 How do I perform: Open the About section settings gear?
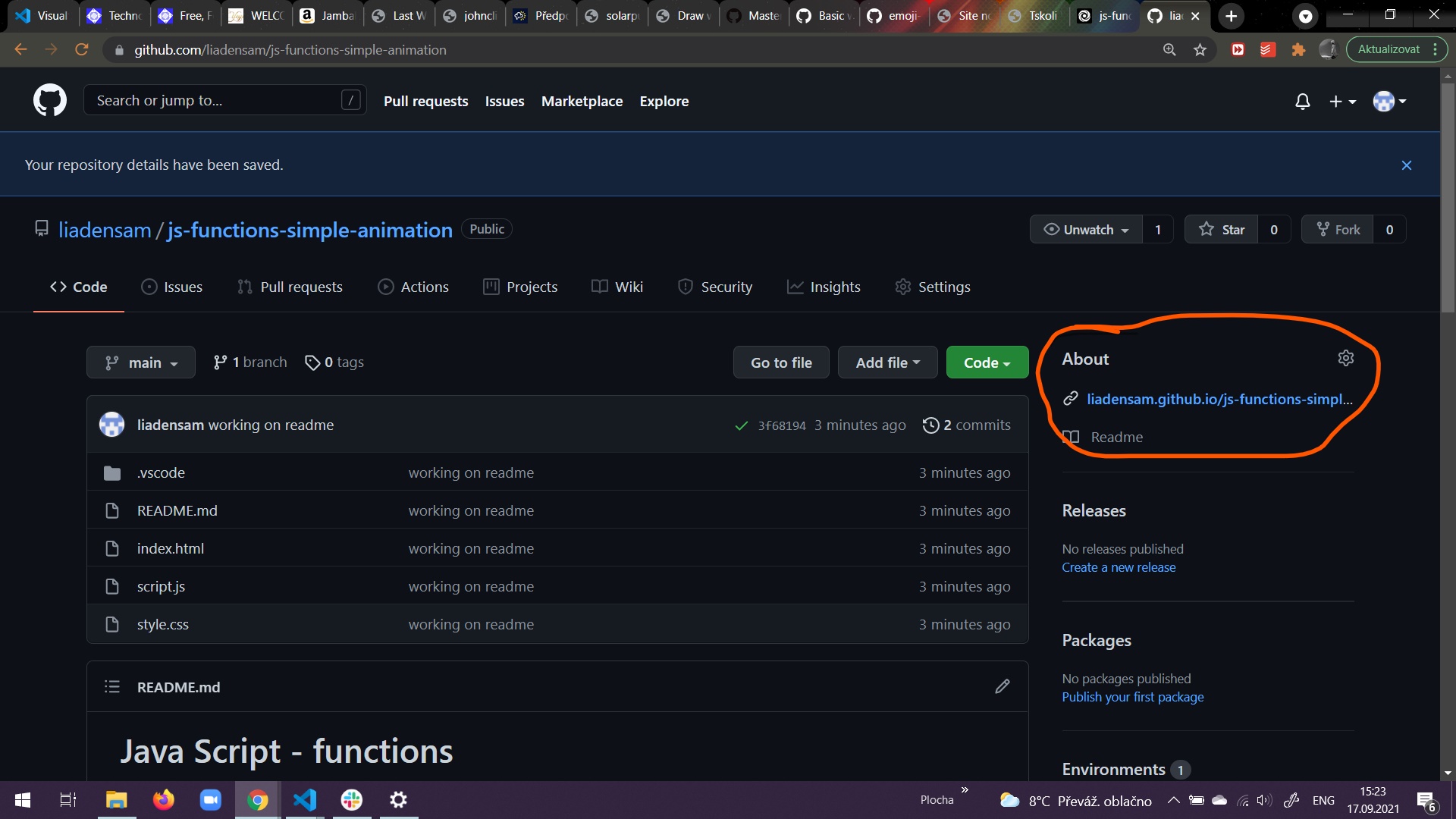click(x=1346, y=358)
